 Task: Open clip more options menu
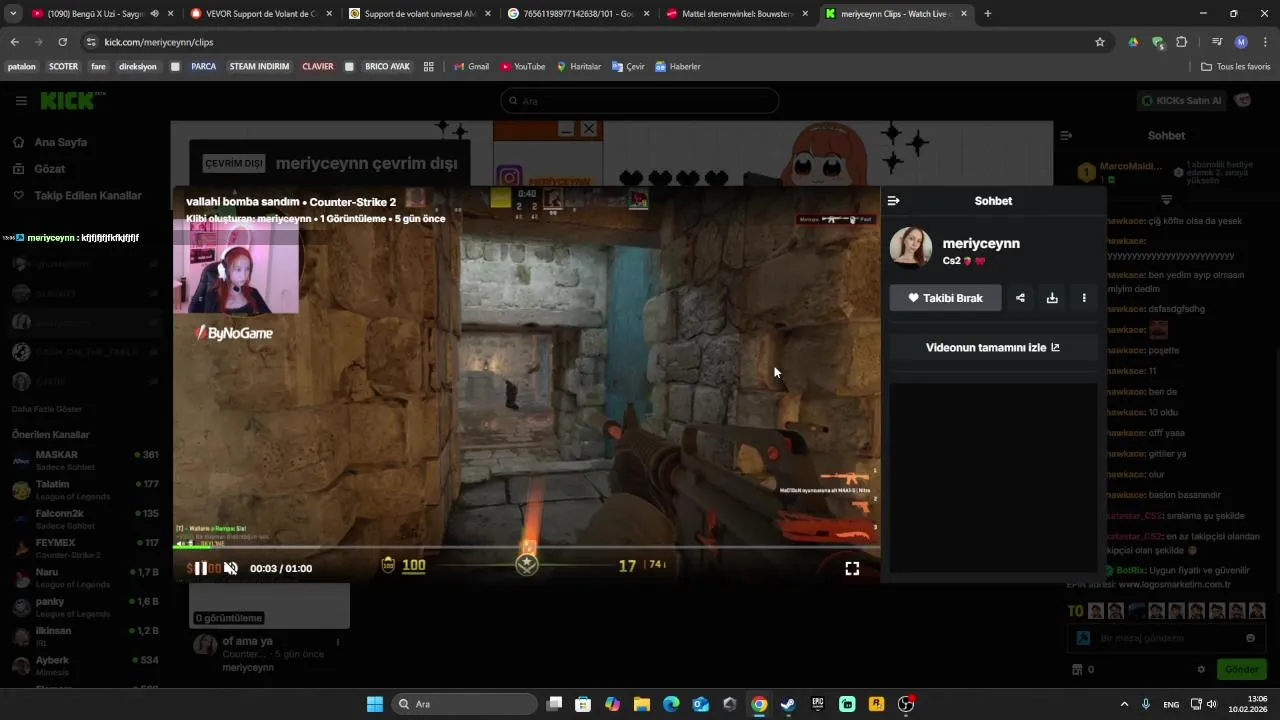1084,298
